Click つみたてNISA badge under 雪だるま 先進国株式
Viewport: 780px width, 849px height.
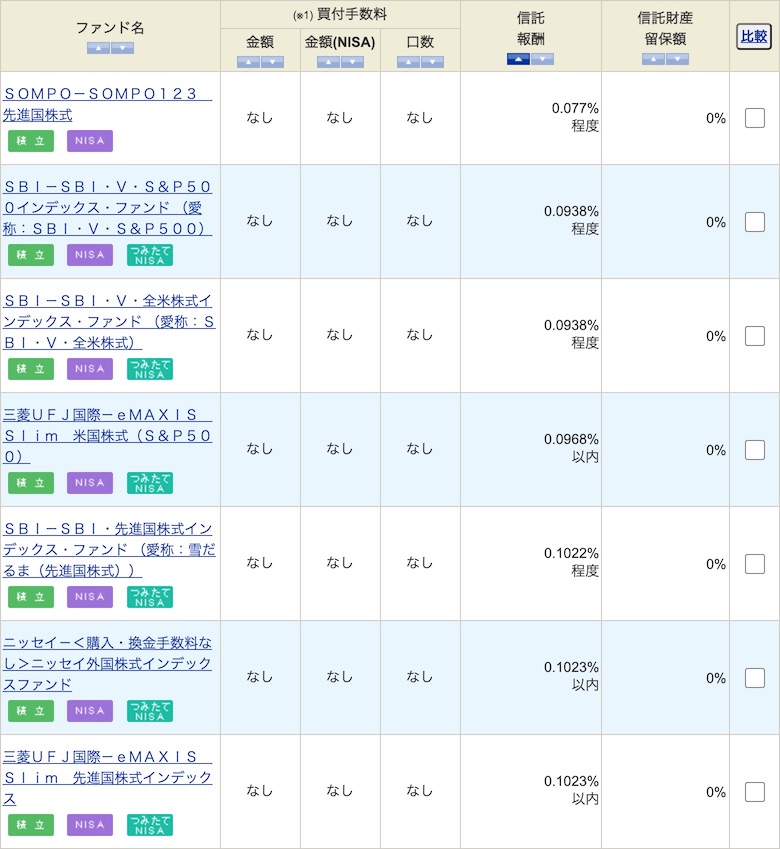pyautogui.click(x=150, y=597)
